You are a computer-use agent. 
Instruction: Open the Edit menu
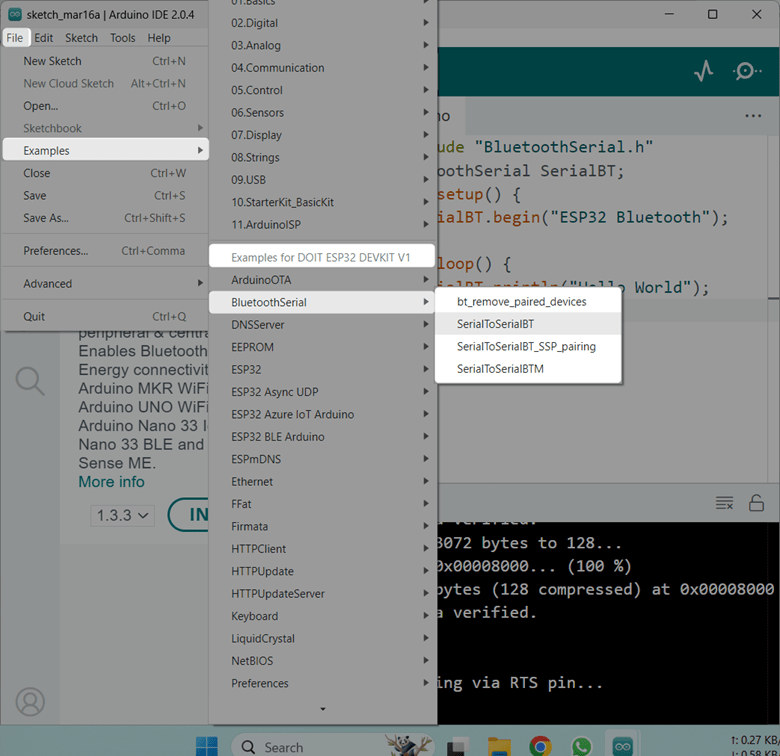pos(44,38)
